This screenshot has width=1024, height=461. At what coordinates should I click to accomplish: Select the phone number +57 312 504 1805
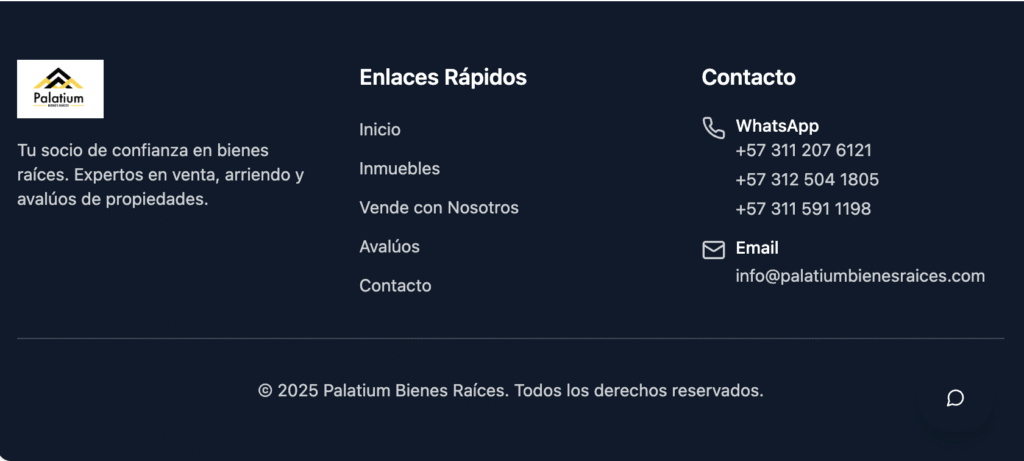807,180
